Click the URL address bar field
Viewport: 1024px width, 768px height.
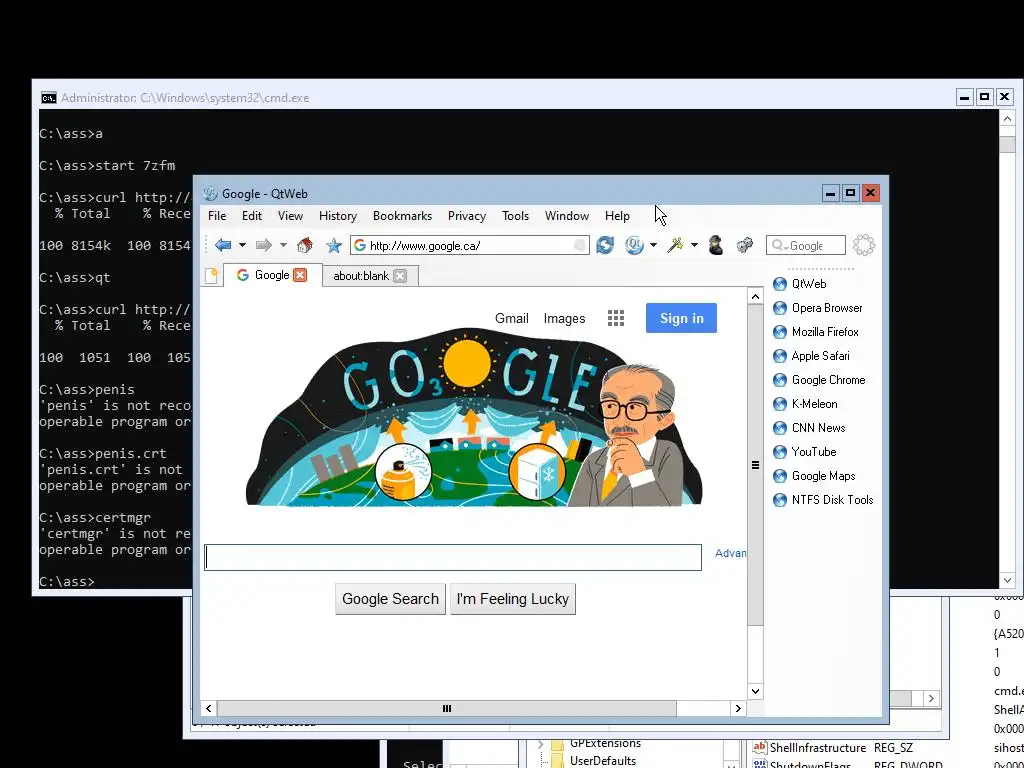pos(470,246)
